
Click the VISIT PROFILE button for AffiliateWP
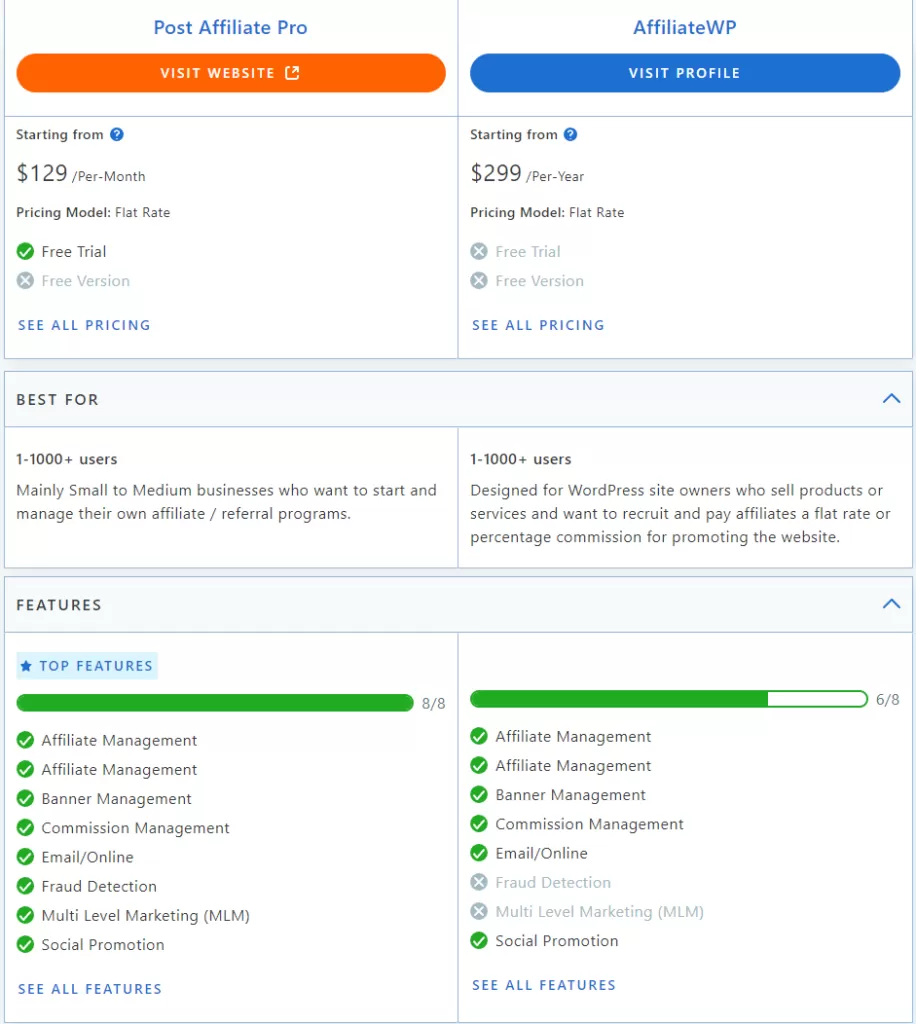pyautogui.click(x=684, y=72)
